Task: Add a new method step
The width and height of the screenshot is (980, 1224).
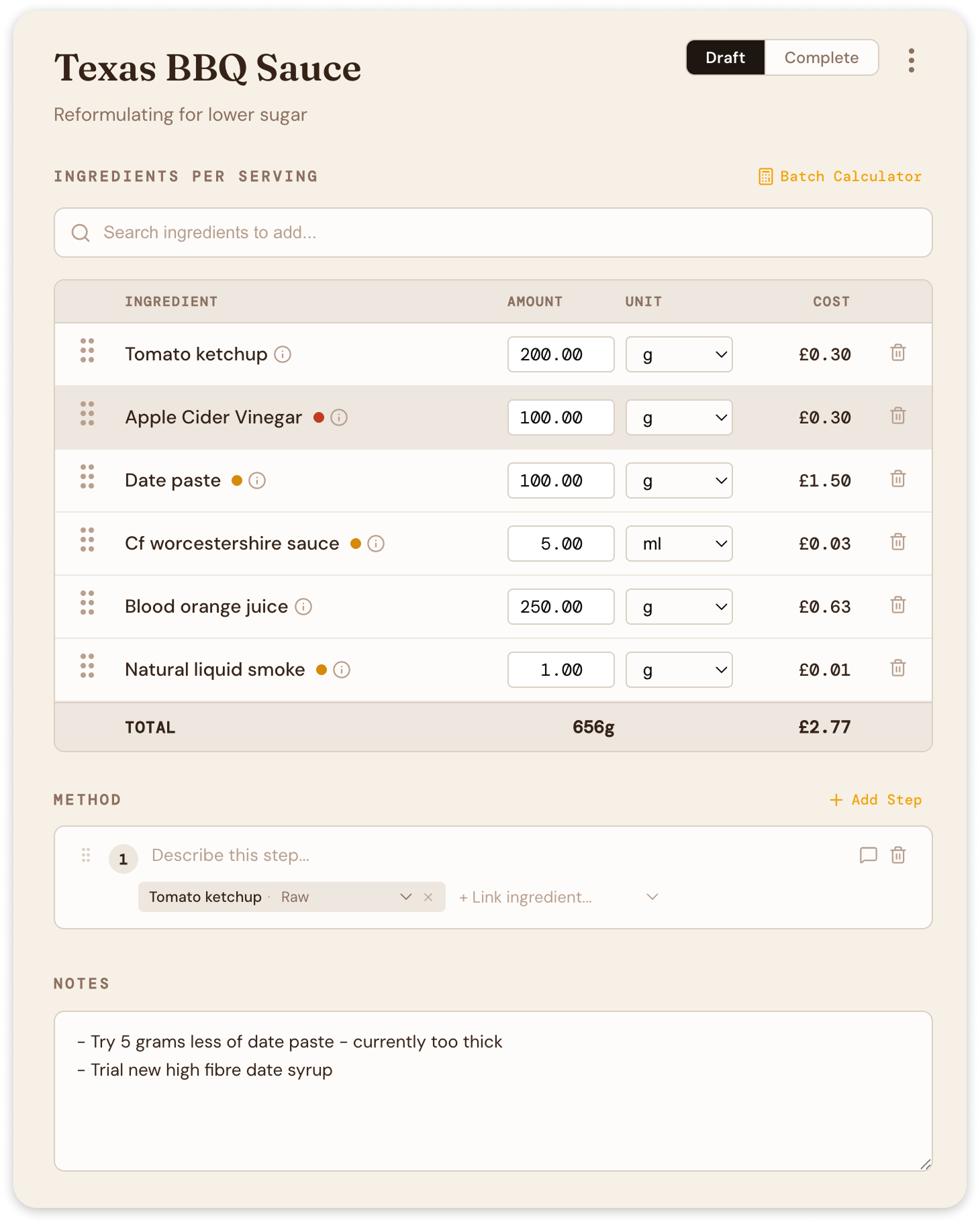Action: pyautogui.click(x=875, y=799)
